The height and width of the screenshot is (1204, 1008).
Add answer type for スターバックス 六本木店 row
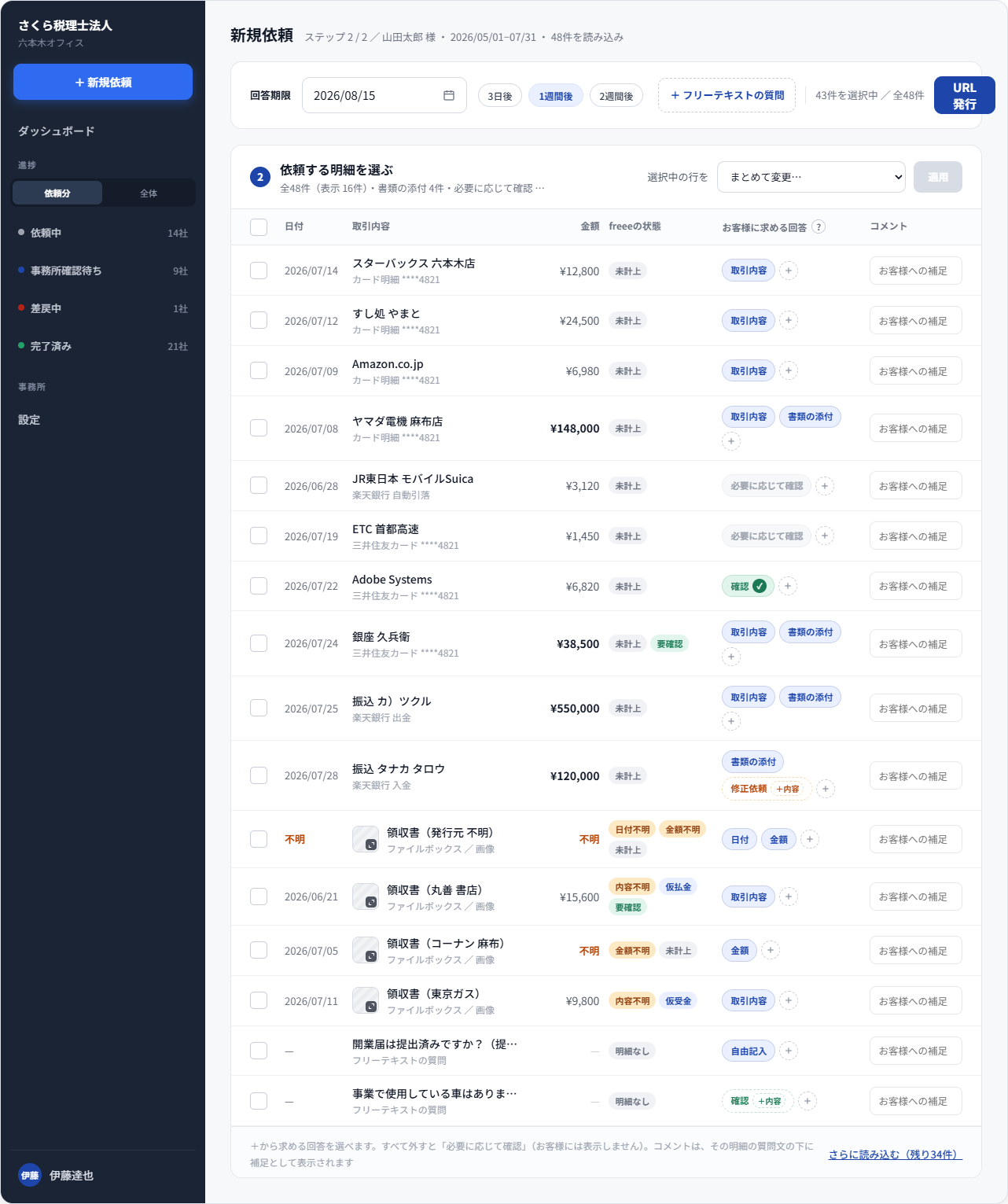point(789,271)
